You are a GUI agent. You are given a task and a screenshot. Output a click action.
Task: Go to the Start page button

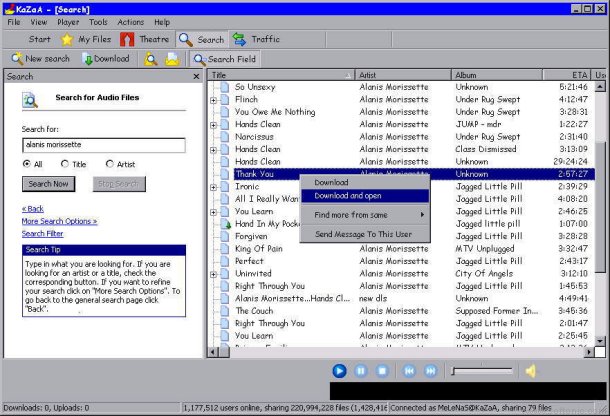[39, 39]
